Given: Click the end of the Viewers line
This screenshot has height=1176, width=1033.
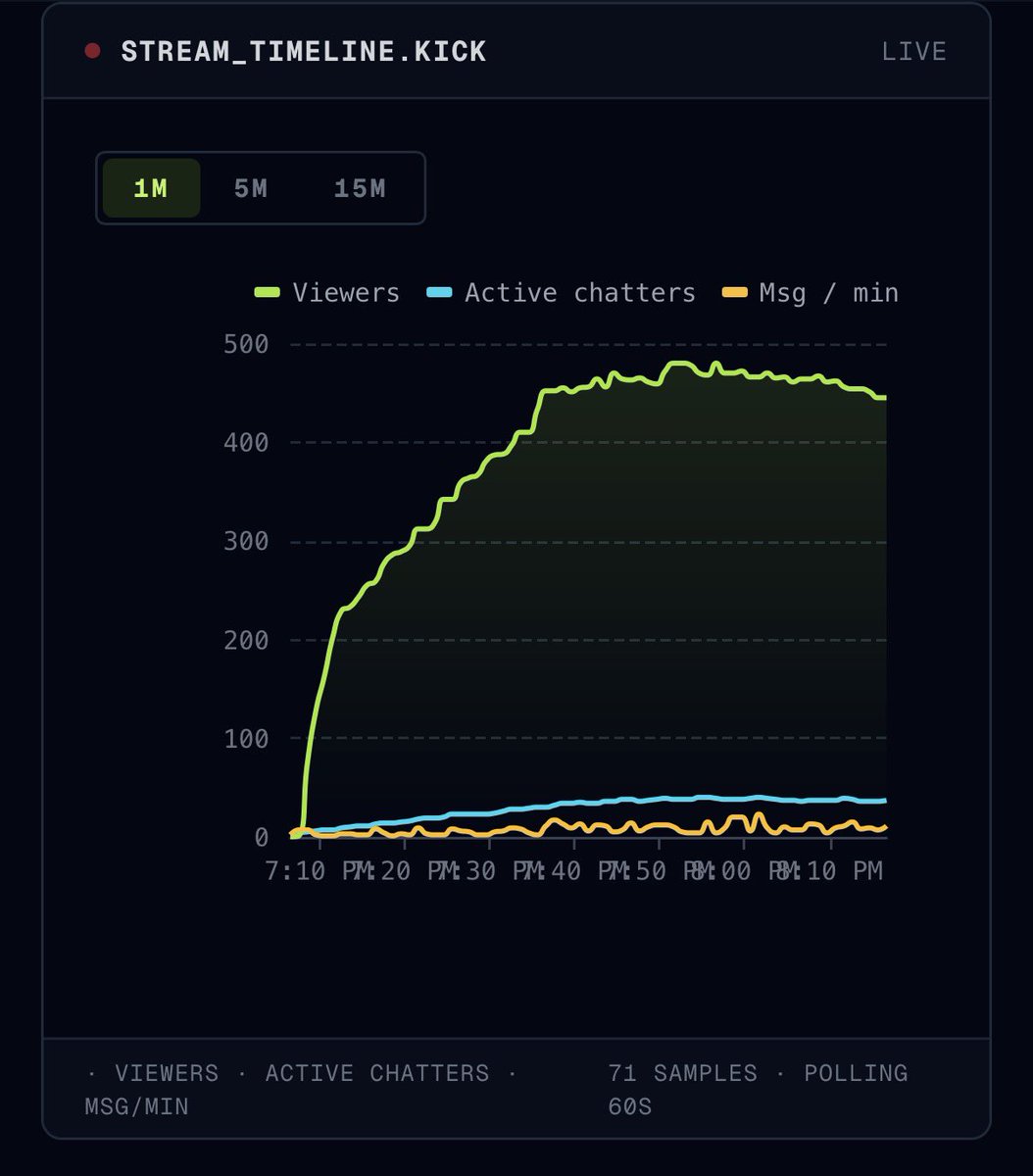Looking at the screenshot, I should [885, 397].
